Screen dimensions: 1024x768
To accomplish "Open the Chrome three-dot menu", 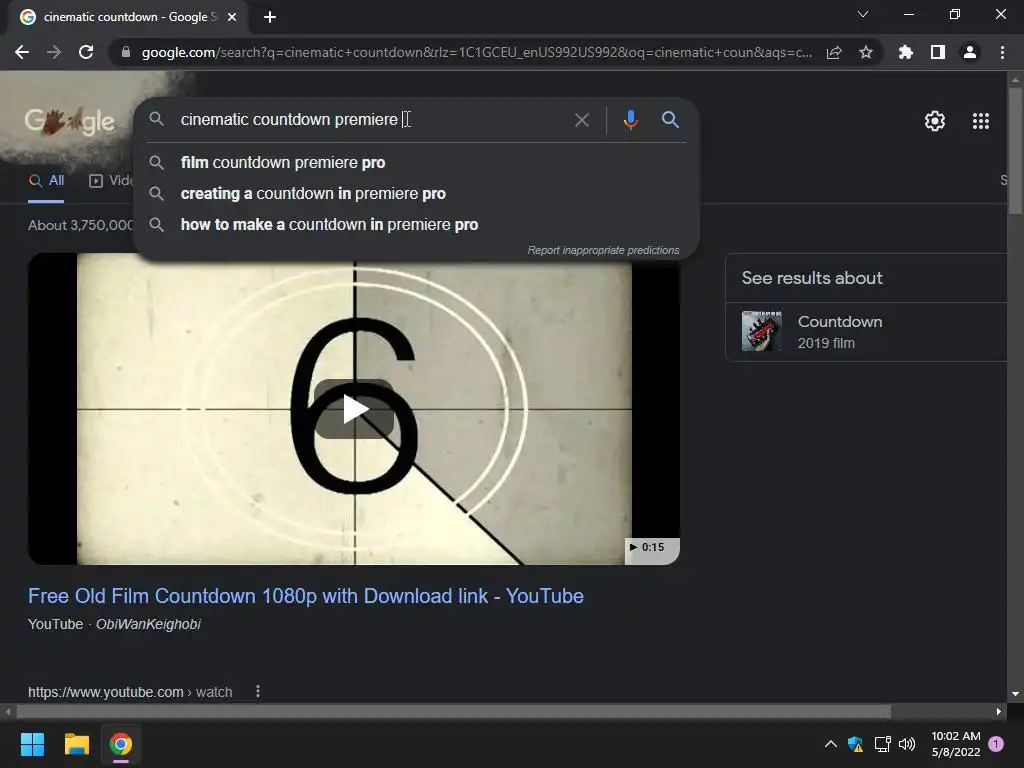I will 1002,52.
